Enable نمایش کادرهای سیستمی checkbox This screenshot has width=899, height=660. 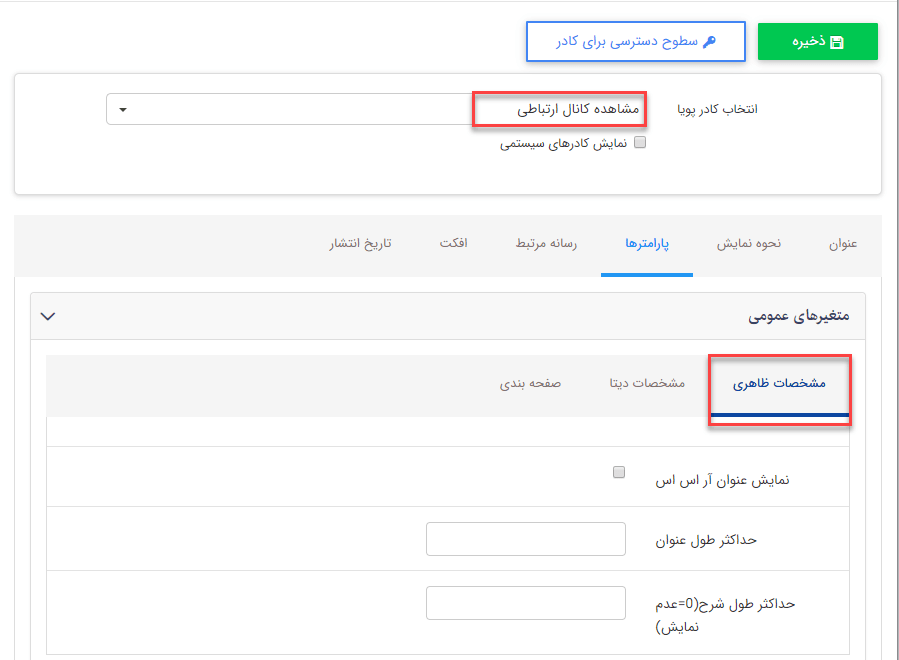click(x=640, y=142)
